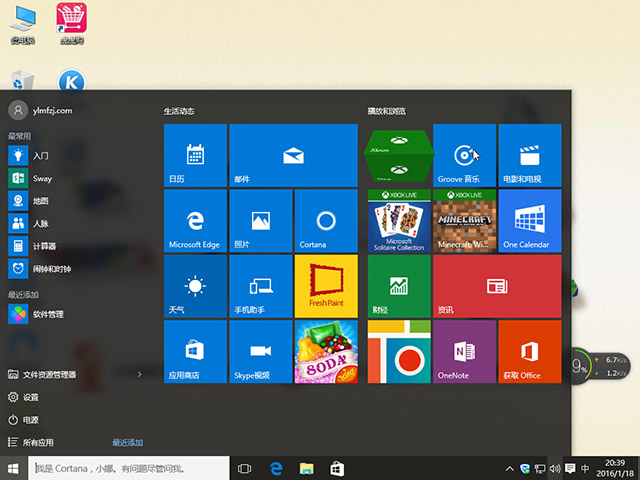Open the 邮件 mail tile
Image resolution: width=640 pixels, height=480 pixels.
point(293,155)
